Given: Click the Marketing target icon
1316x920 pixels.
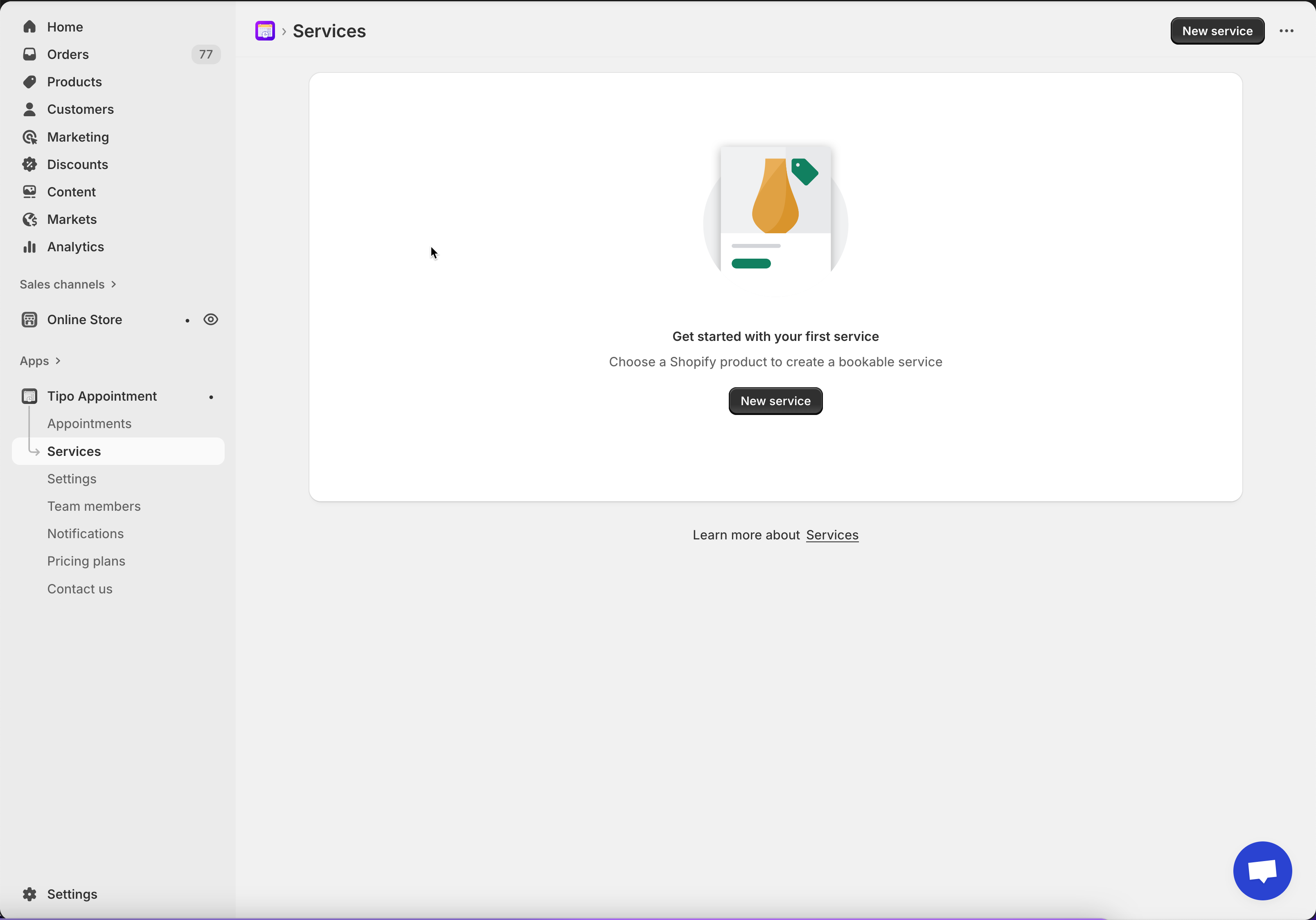Looking at the screenshot, I should coord(30,137).
